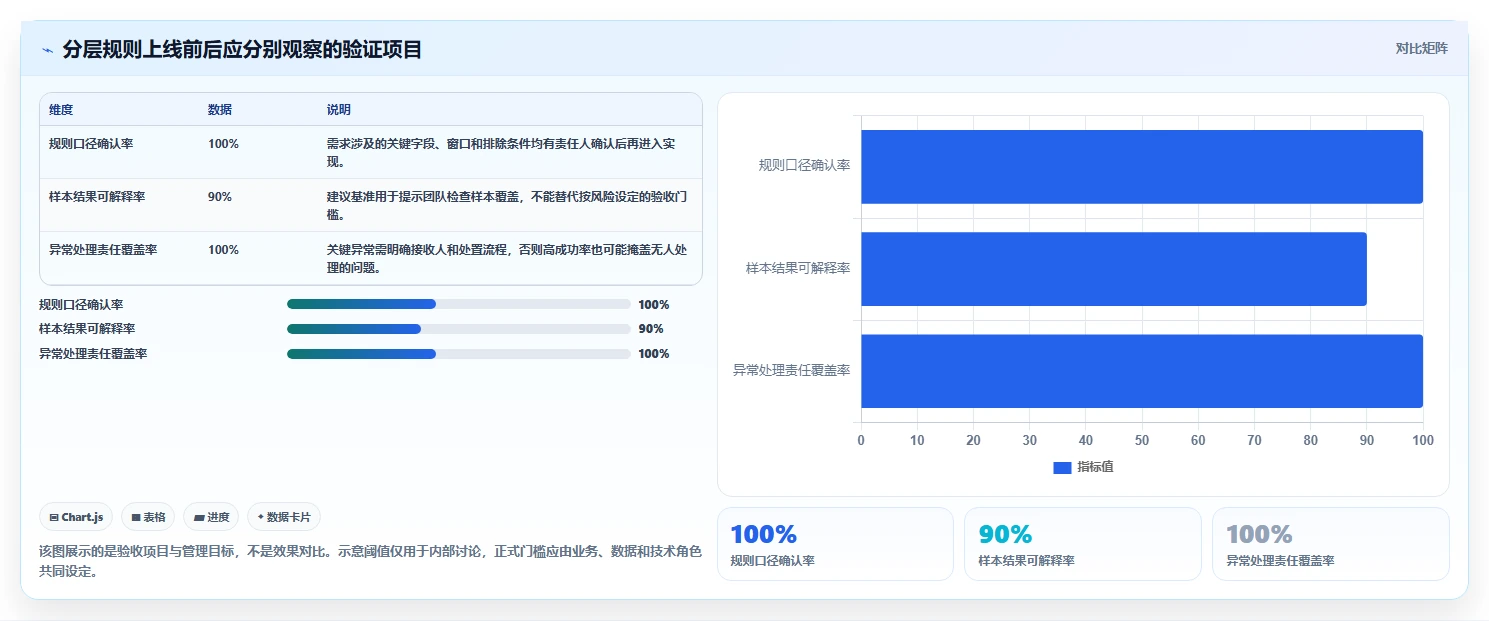
Task: Click the 规则口径确认率 chart bar
Action: (1141, 167)
